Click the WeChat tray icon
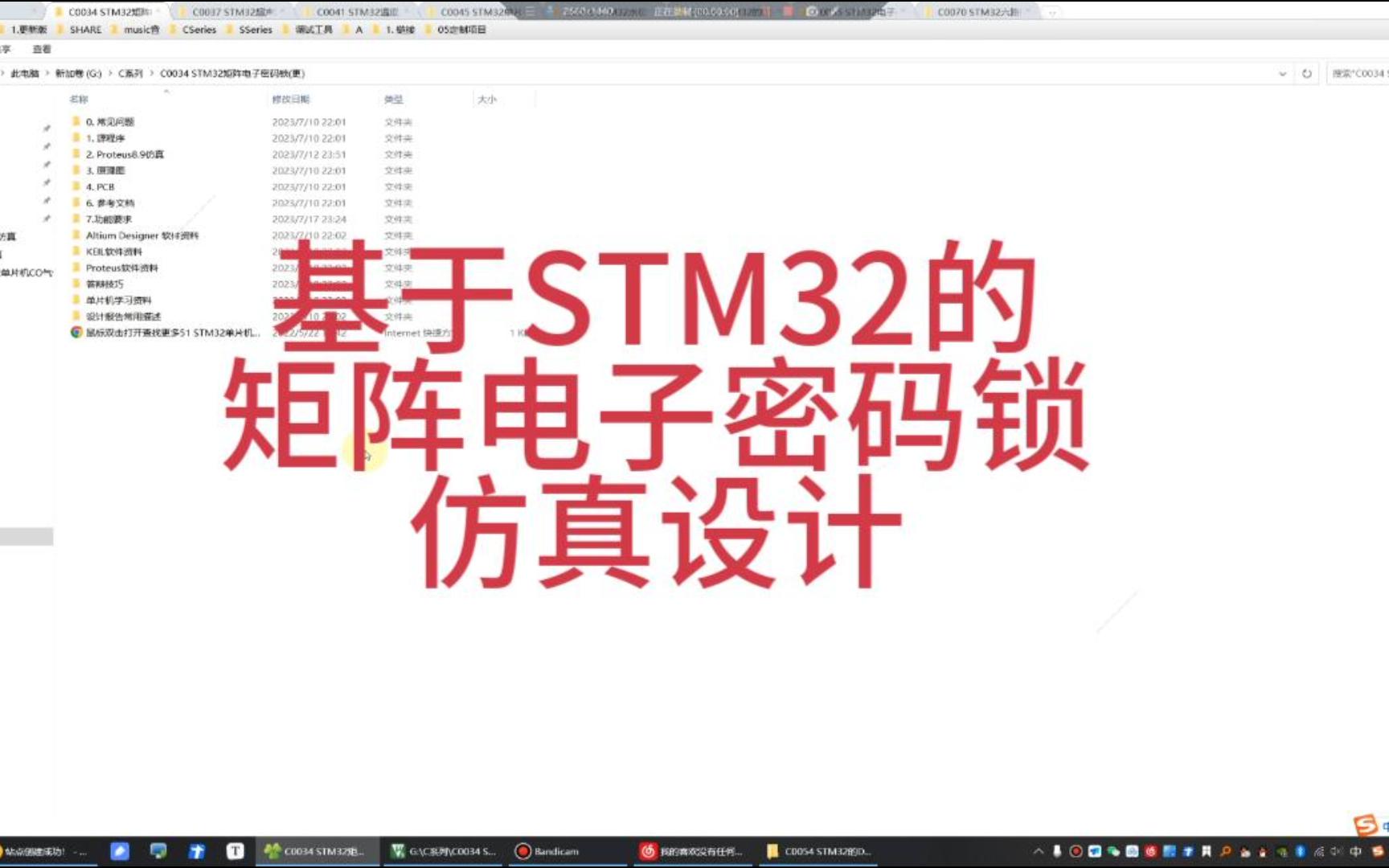 [x=1113, y=851]
